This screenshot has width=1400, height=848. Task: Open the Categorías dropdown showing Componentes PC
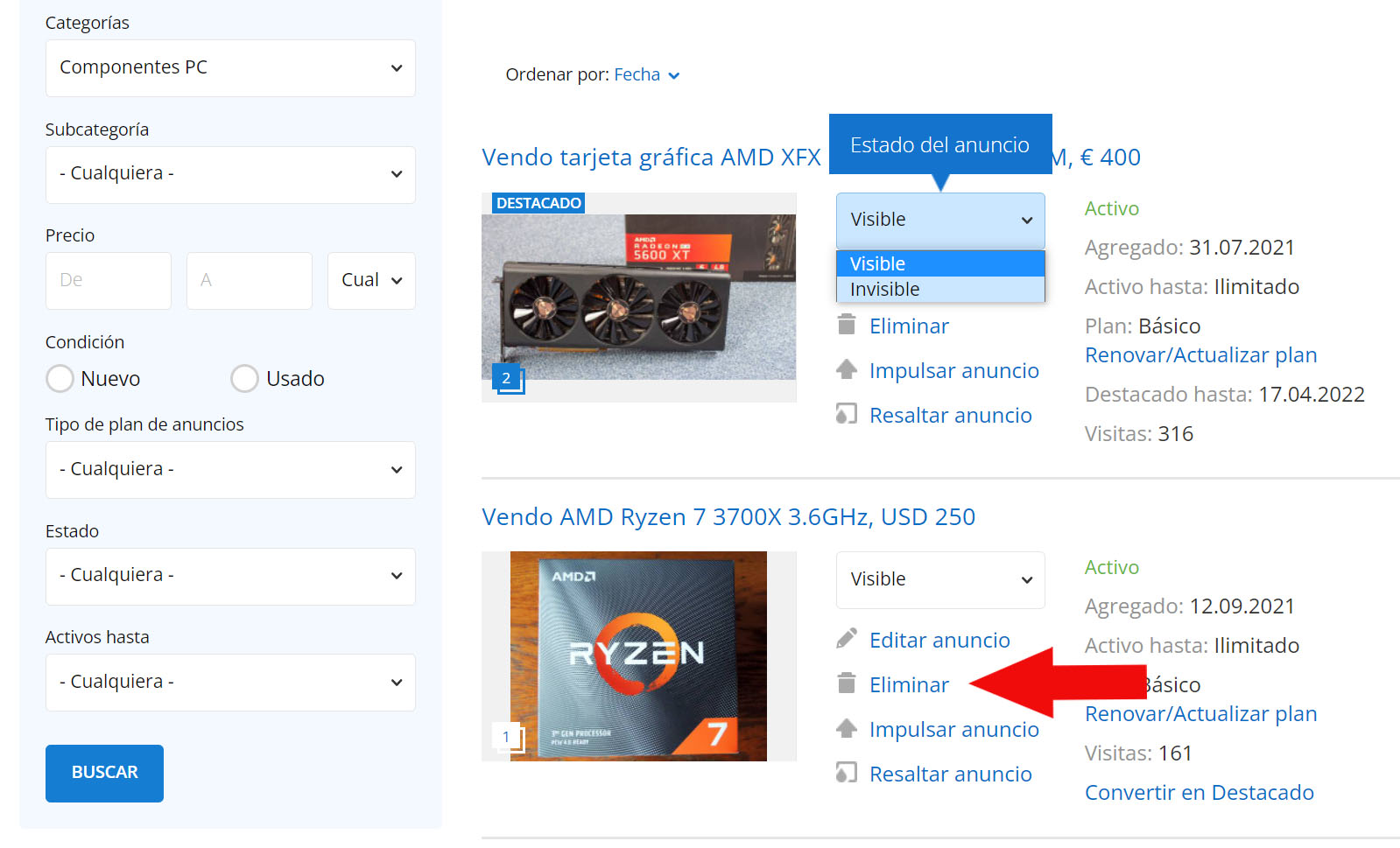pos(230,68)
